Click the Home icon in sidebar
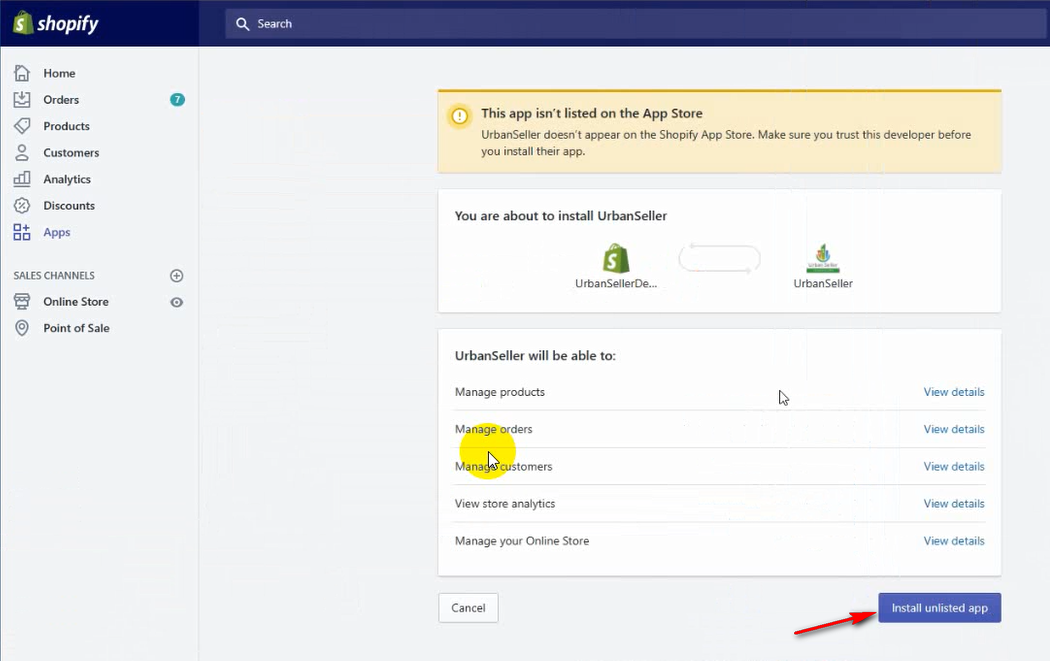This screenshot has height=661, width=1050. tap(22, 73)
